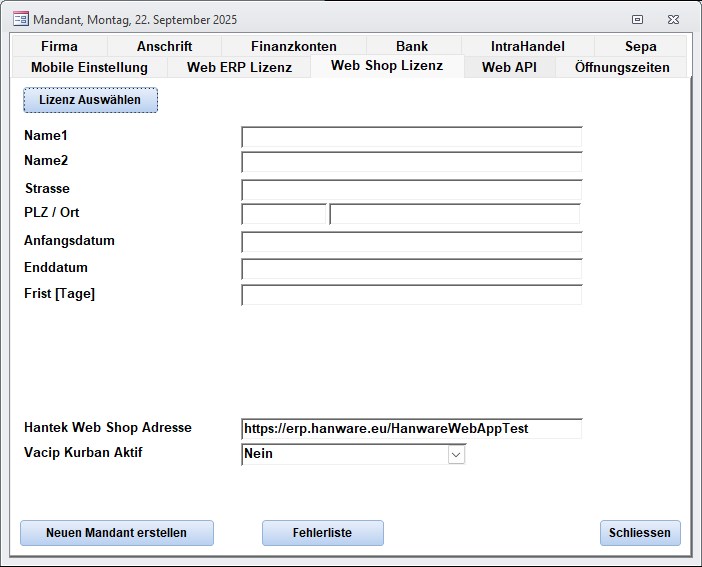Click the Frist [Tage] input box
This screenshot has width=702, height=567.
point(411,295)
